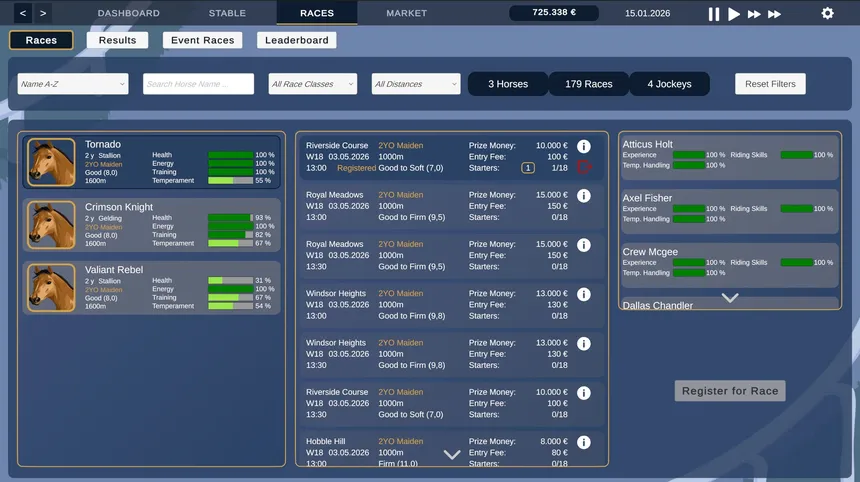
Task: Show info for Windsor Heights 13:00 race
Action: coord(584,294)
